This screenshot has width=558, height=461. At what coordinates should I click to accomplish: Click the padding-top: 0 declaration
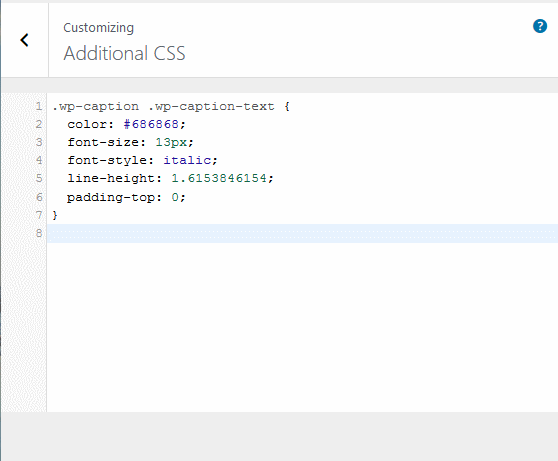pos(126,197)
